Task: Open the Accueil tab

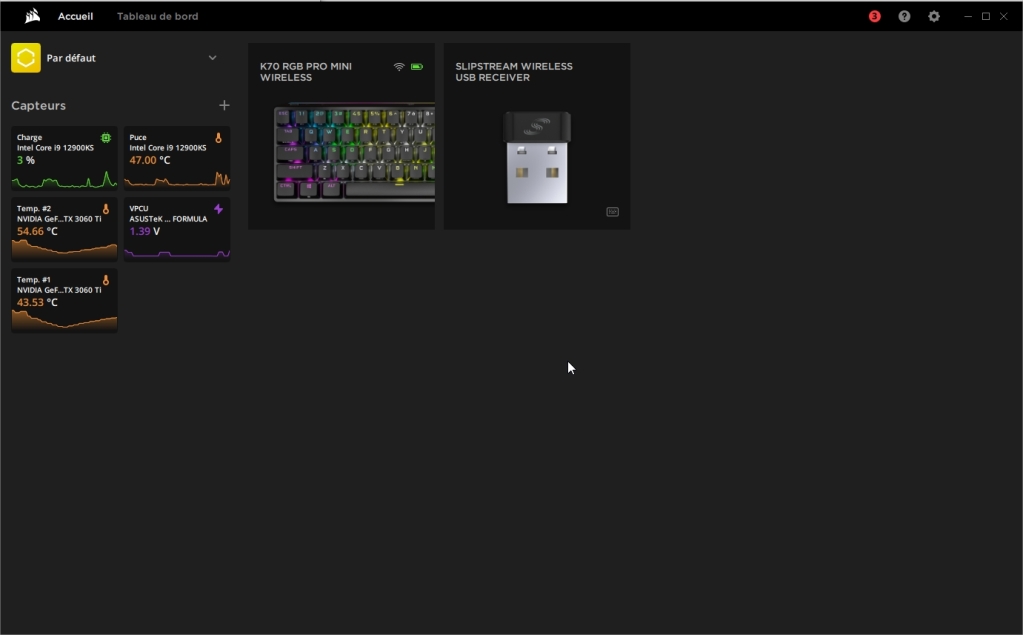Action: point(75,16)
